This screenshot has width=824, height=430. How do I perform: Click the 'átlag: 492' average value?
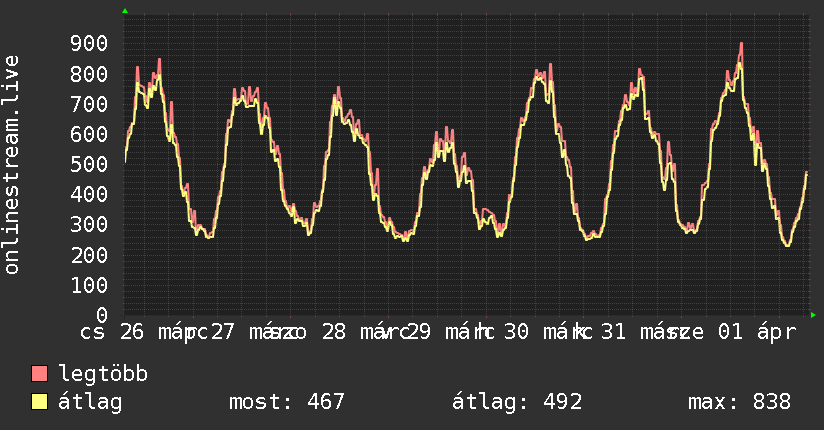click(517, 402)
